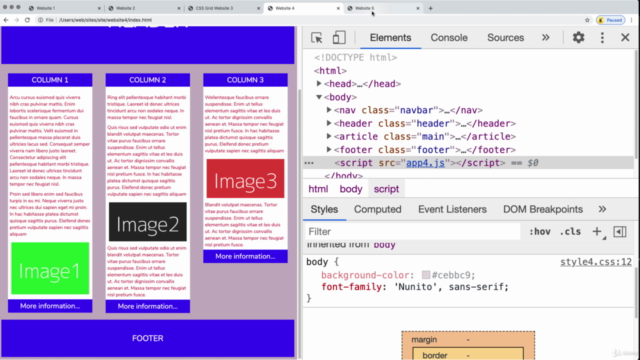The image size is (640, 360).
Task: Expand the nav navbar node
Action: (x=329, y=110)
